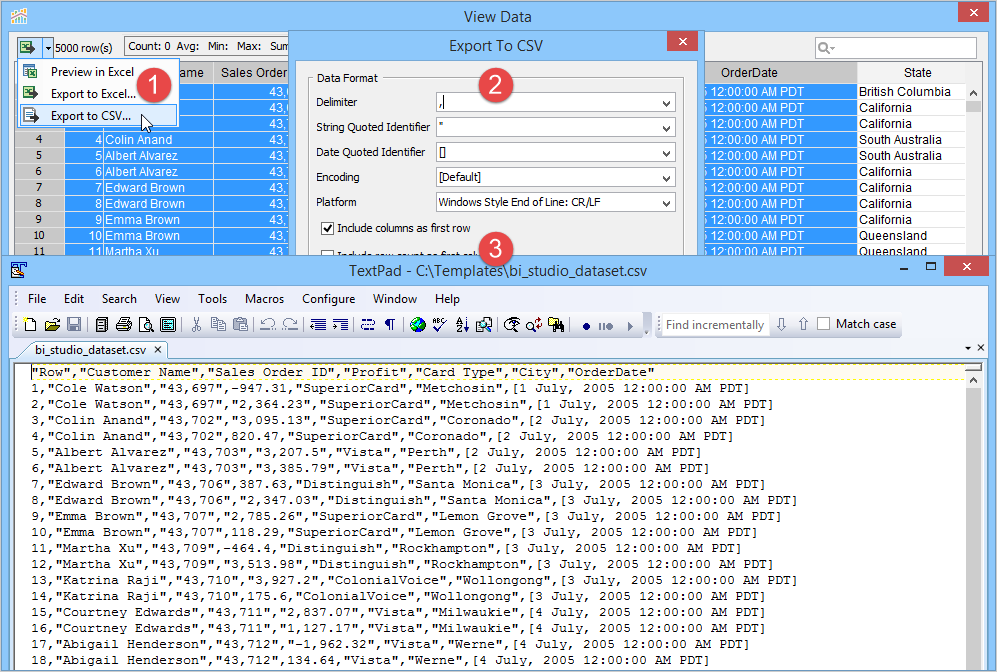Click the Find incrementally input field

click(x=714, y=325)
